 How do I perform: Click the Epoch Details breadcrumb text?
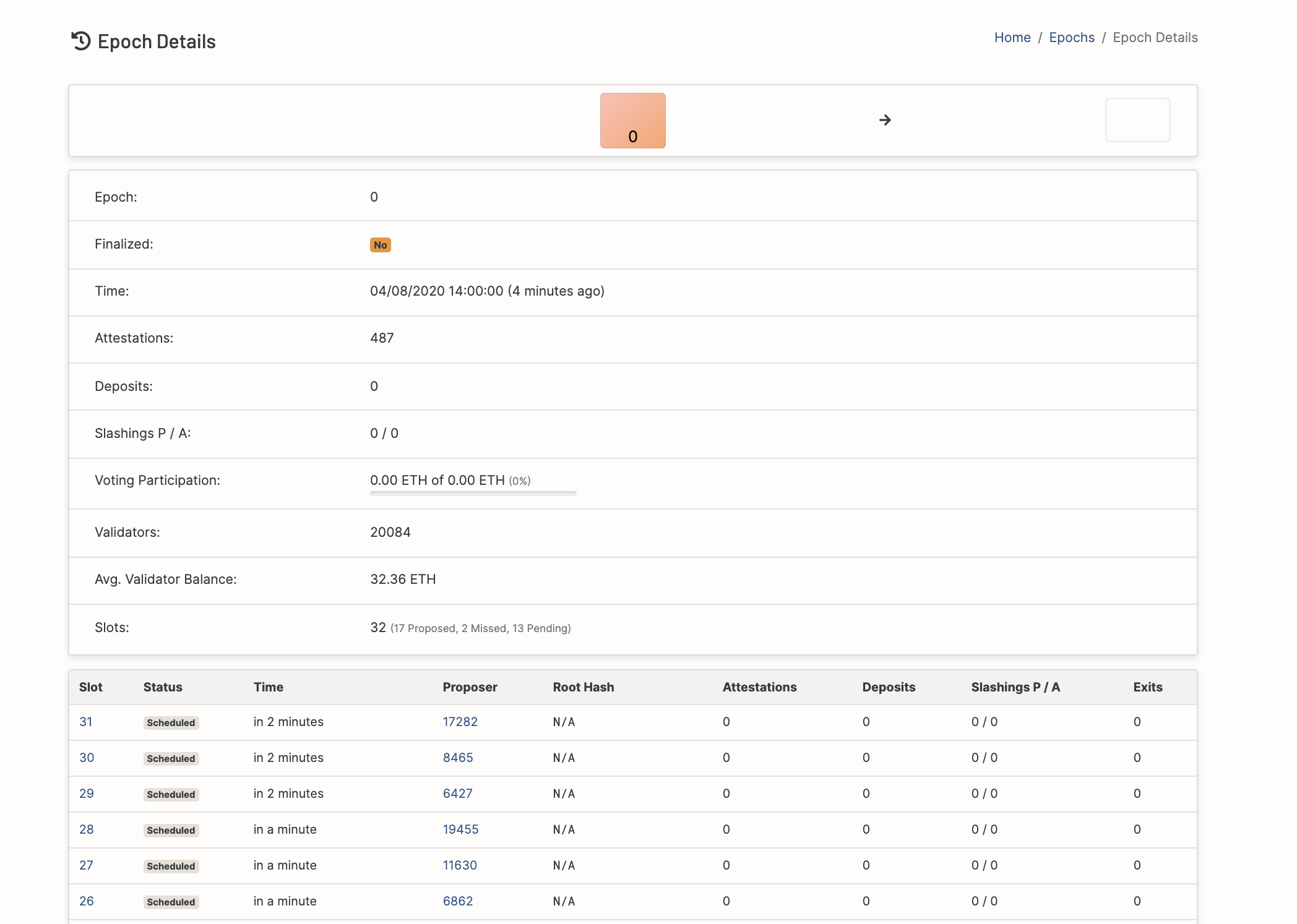pos(1155,38)
